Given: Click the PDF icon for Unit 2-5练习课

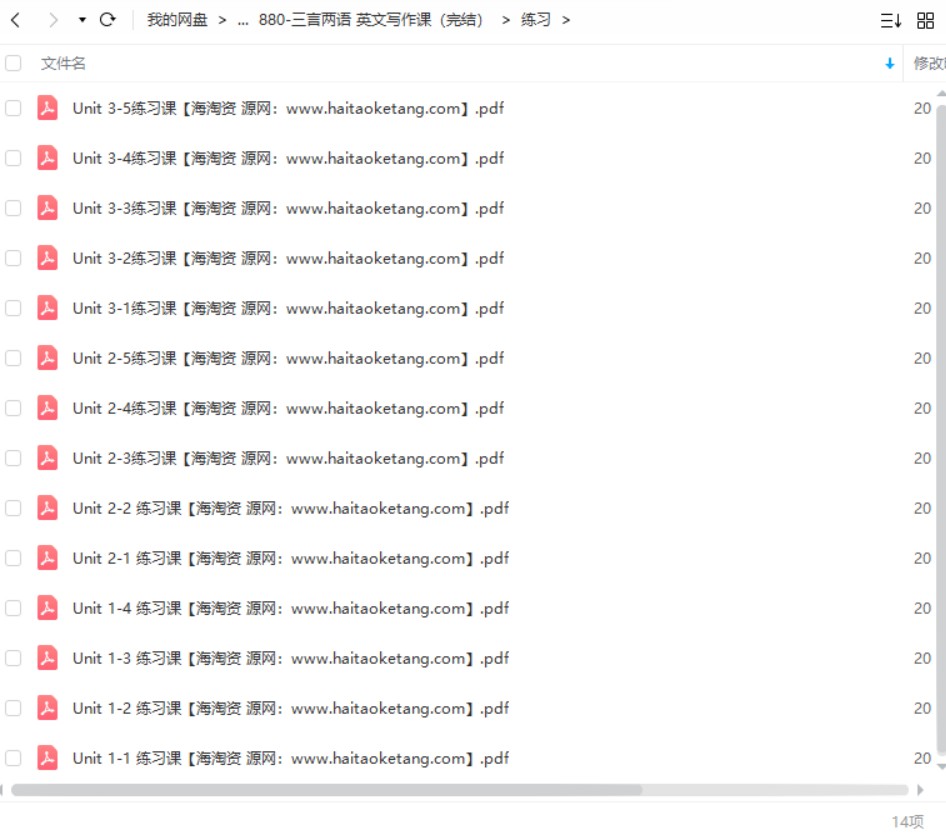Looking at the screenshot, I should 47,359.
